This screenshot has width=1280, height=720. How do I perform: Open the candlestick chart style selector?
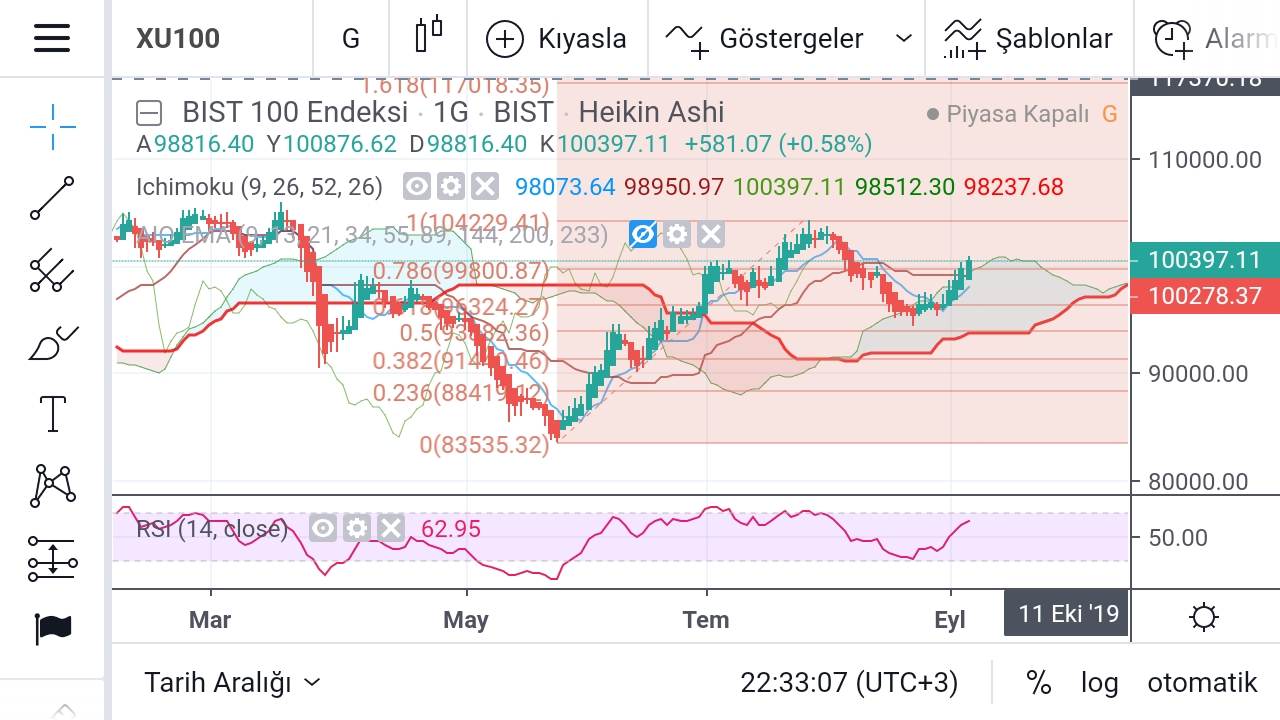428,38
